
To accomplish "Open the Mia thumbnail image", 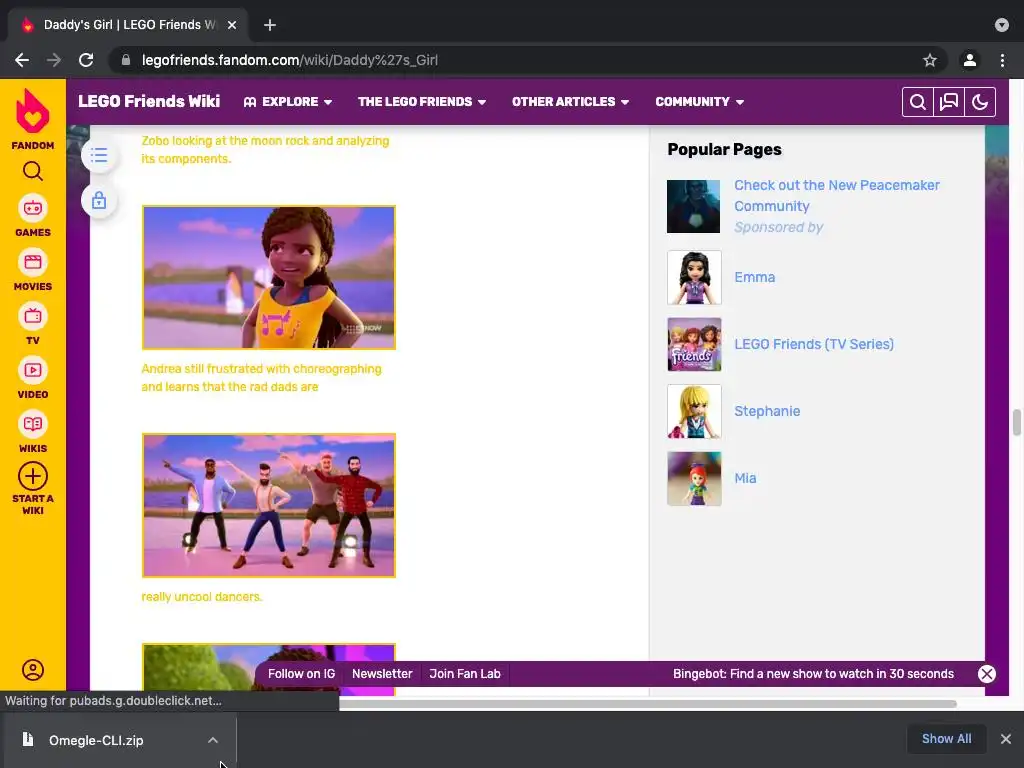I will click(x=694, y=479).
